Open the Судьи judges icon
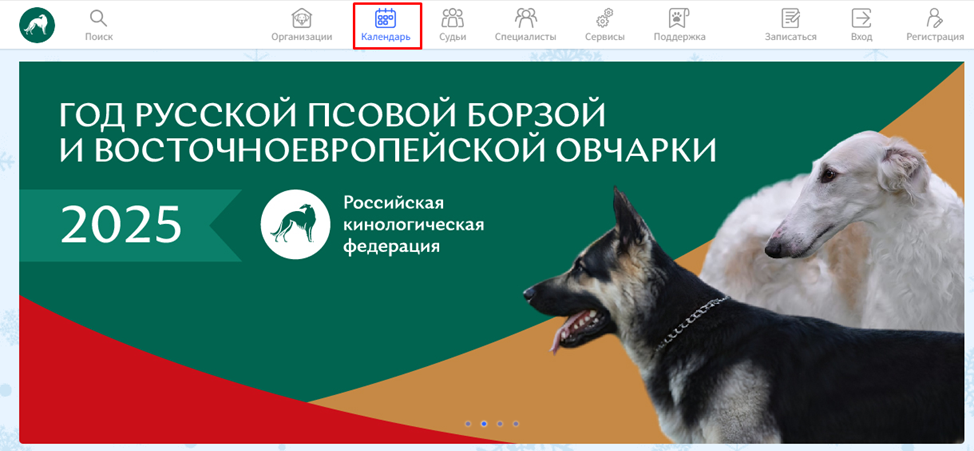This screenshot has width=974, height=451. click(453, 19)
